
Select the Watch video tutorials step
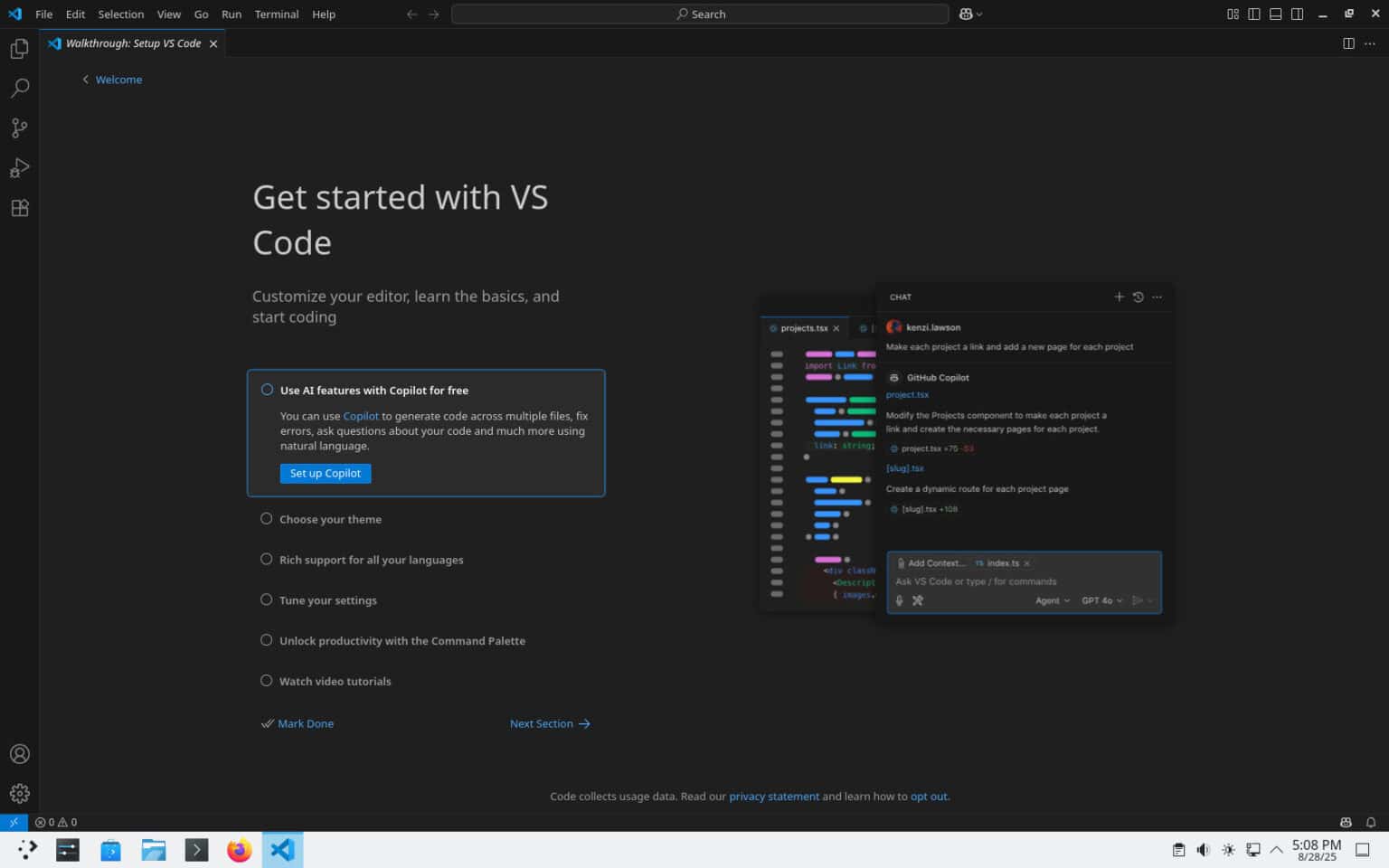click(x=335, y=681)
